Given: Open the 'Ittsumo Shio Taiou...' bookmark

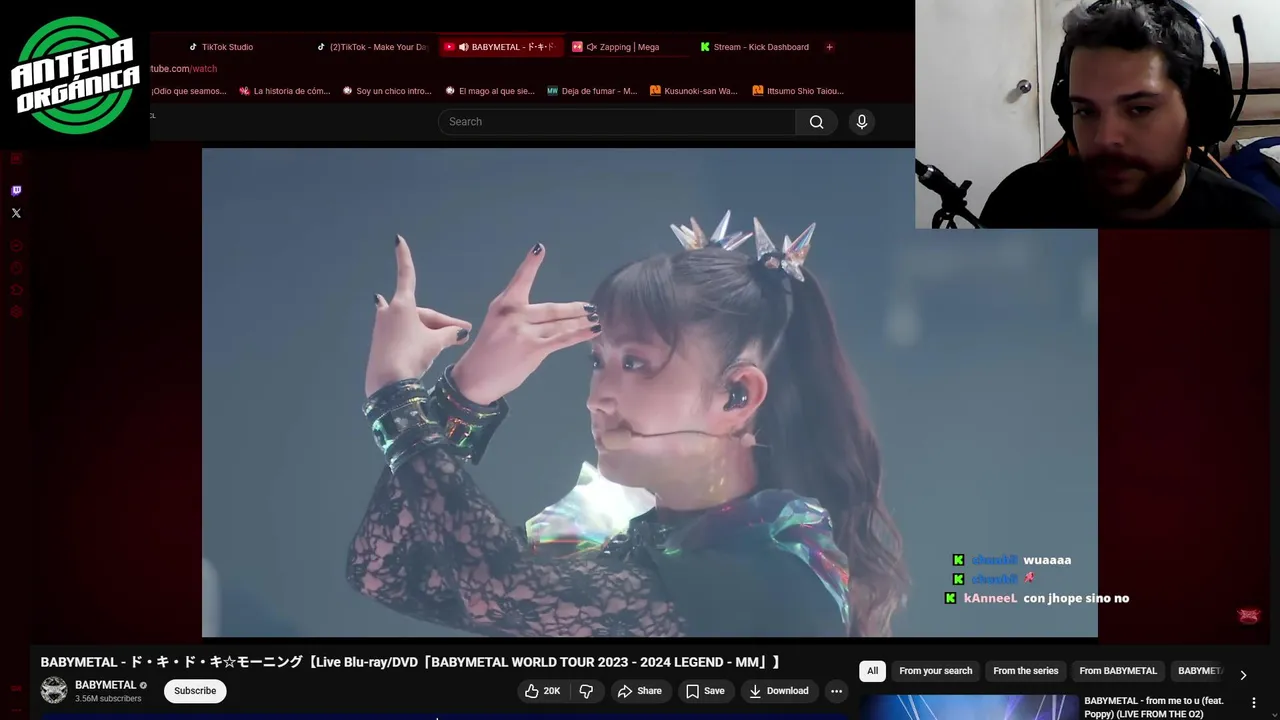Looking at the screenshot, I should pyautogui.click(x=798, y=91).
